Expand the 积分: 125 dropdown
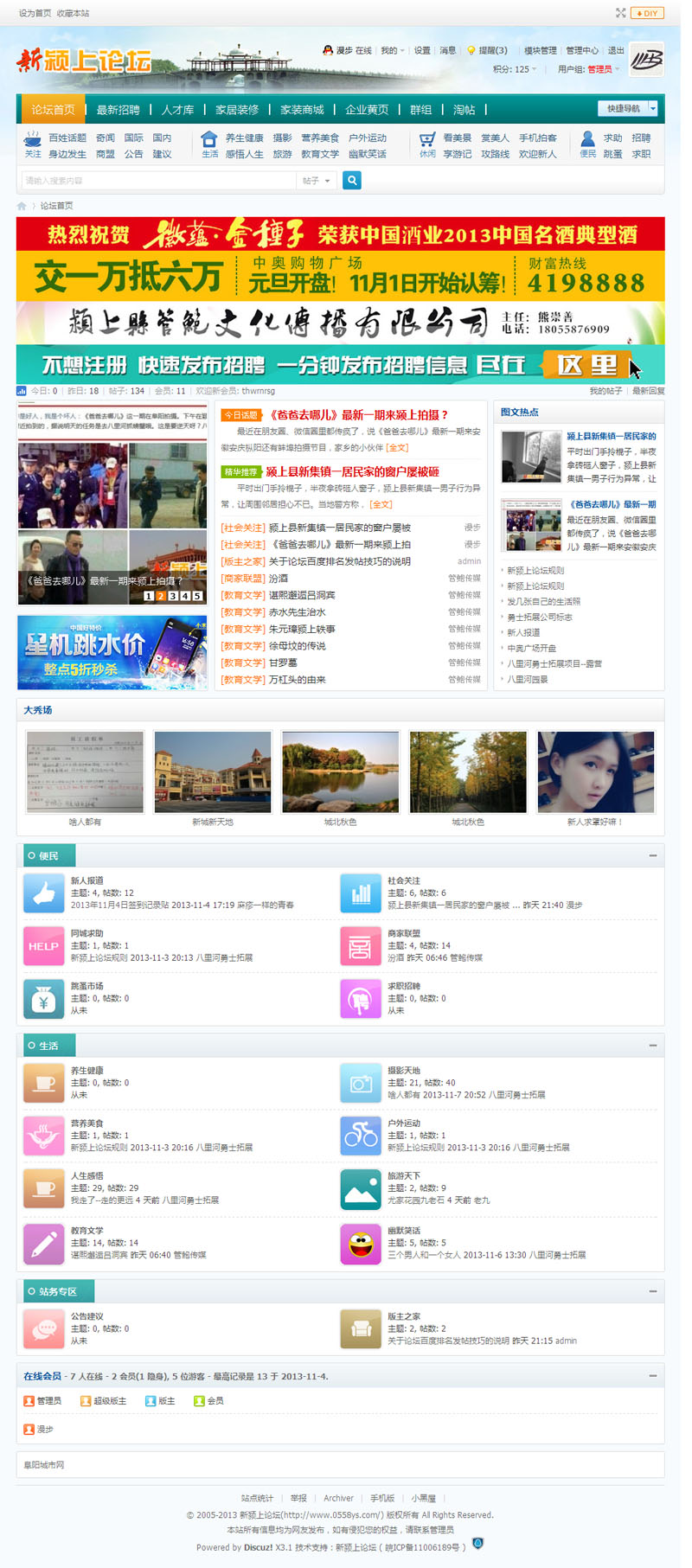The image size is (692, 1568). tap(515, 69)
